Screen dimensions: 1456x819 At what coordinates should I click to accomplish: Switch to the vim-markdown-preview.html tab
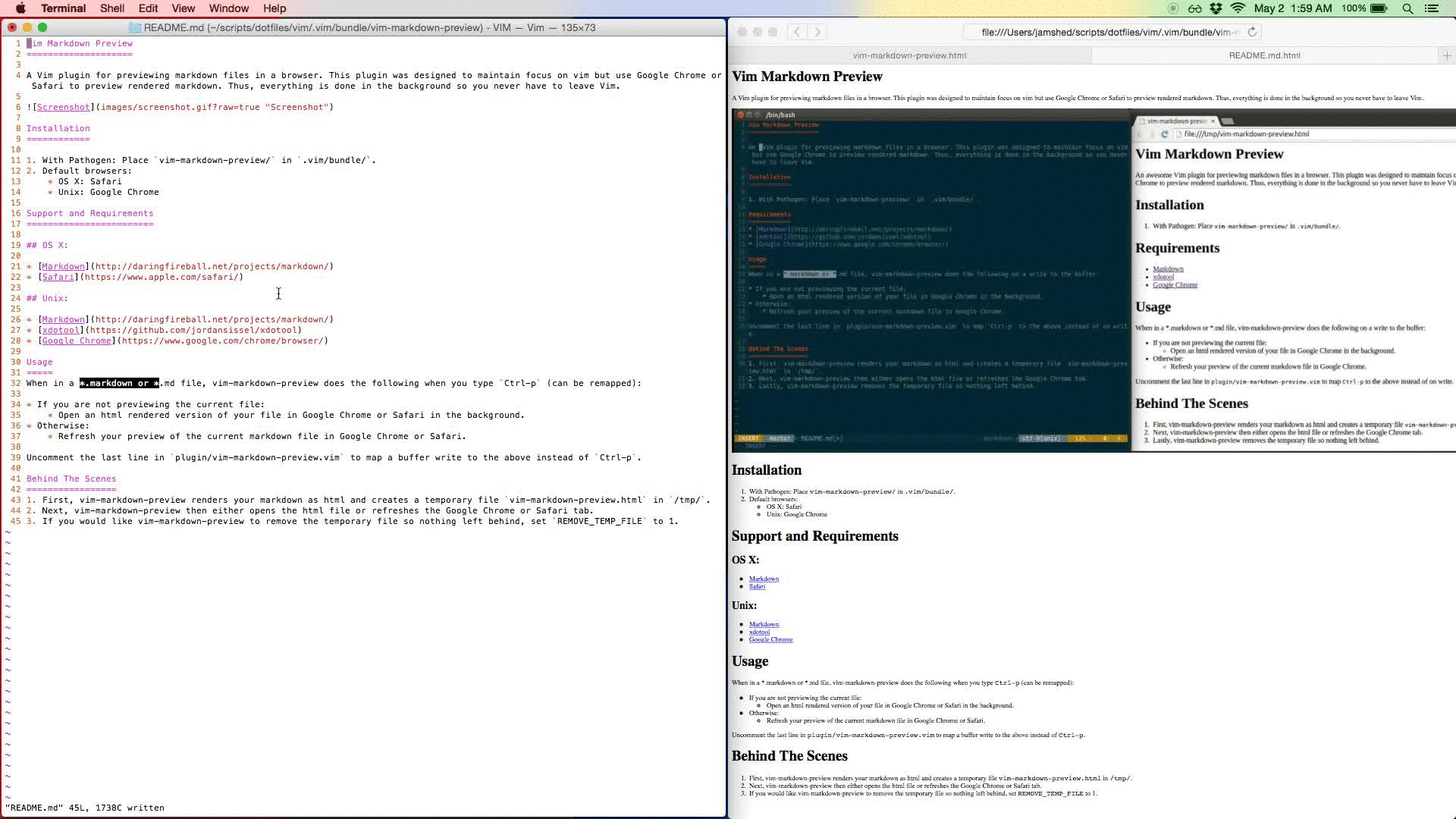point(909,55)
